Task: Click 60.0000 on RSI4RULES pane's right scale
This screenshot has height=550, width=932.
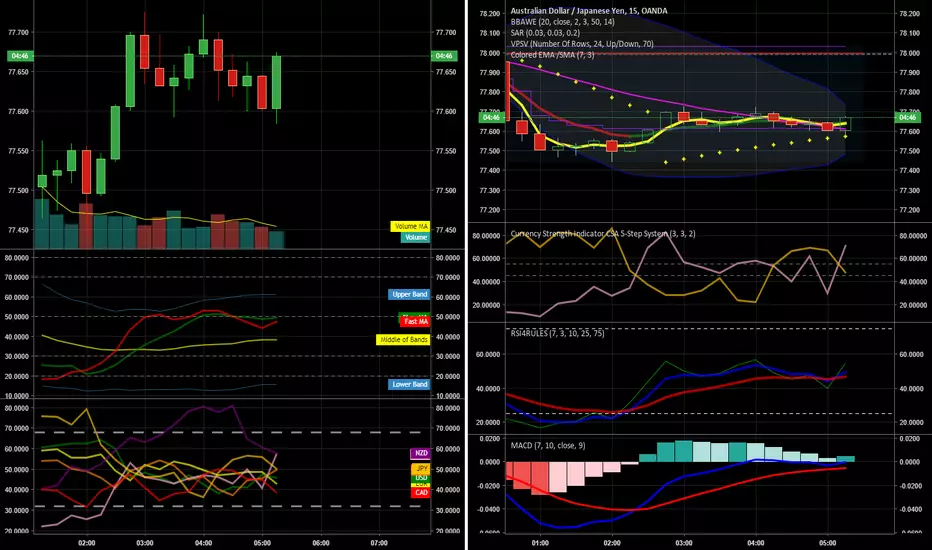Action: pyautogui.click(x=912, y=354)
